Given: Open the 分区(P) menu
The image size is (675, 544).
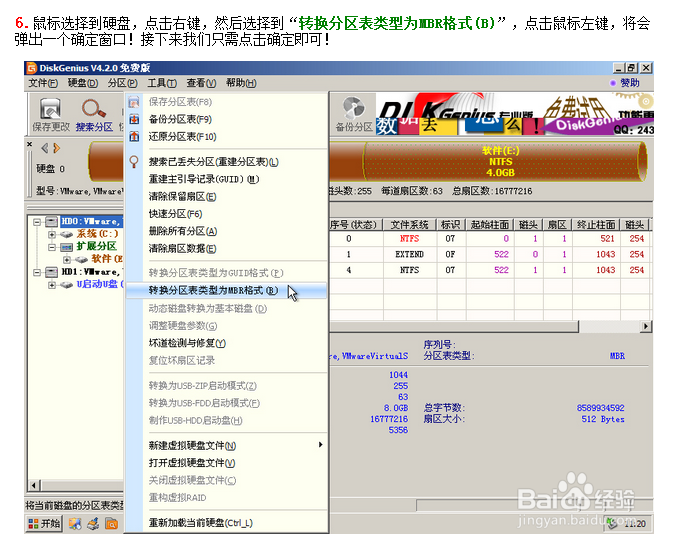Looking at the screenshot, I should click(123, 83).
